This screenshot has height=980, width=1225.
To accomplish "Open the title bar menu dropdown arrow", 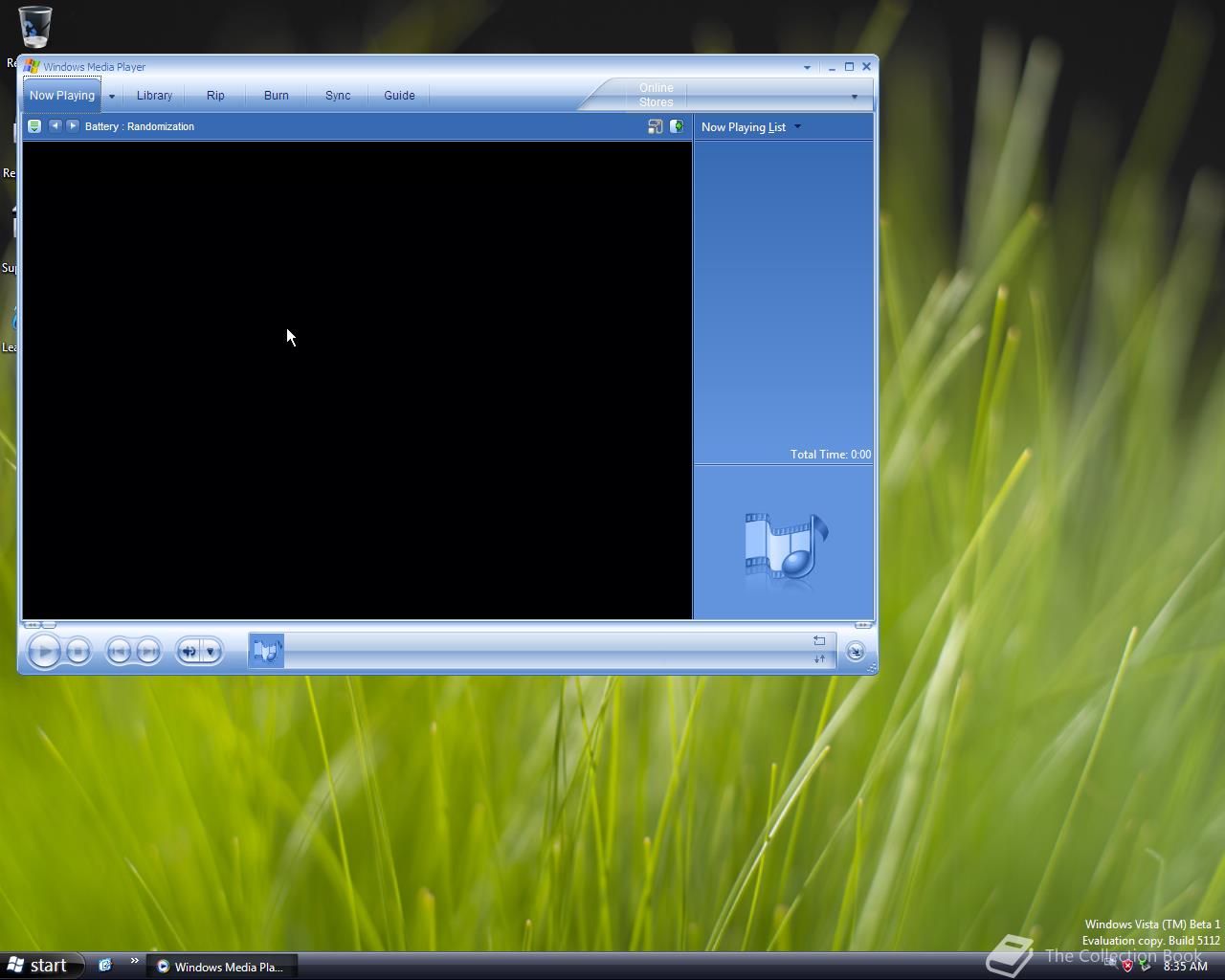I will [807, 68].
